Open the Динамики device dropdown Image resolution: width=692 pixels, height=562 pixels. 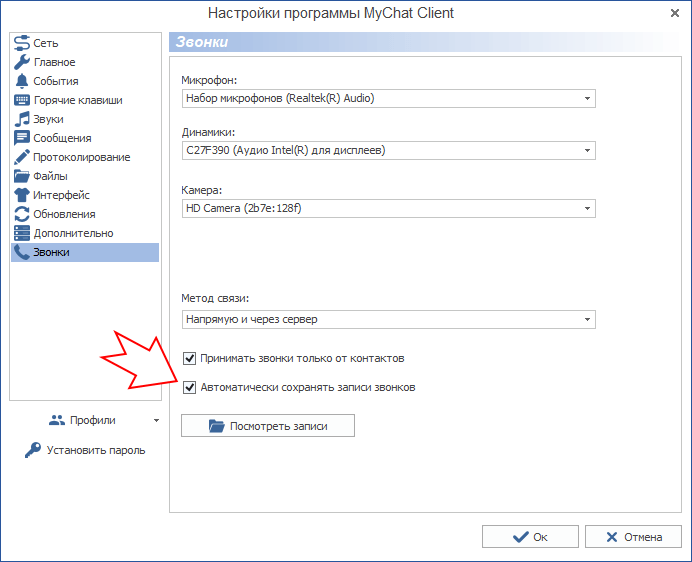click(587, 150)
